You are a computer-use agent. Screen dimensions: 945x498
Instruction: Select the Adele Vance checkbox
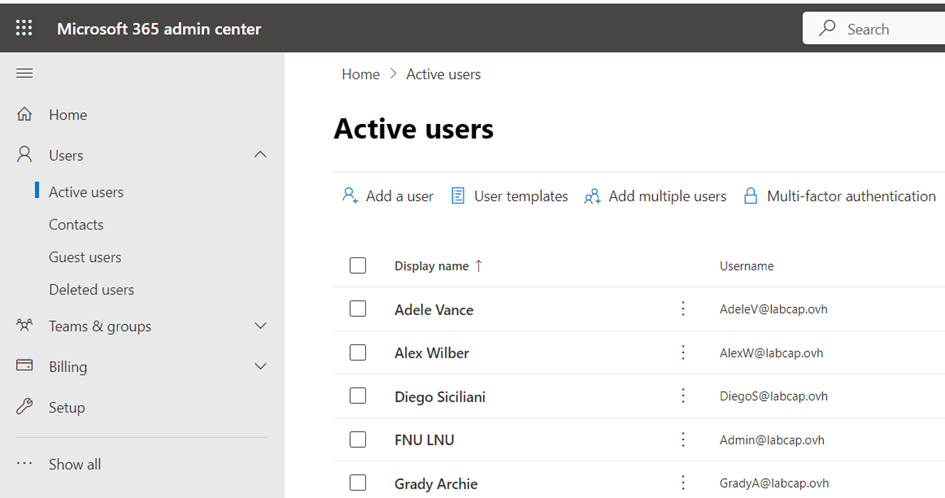click(x=358, y=309)
